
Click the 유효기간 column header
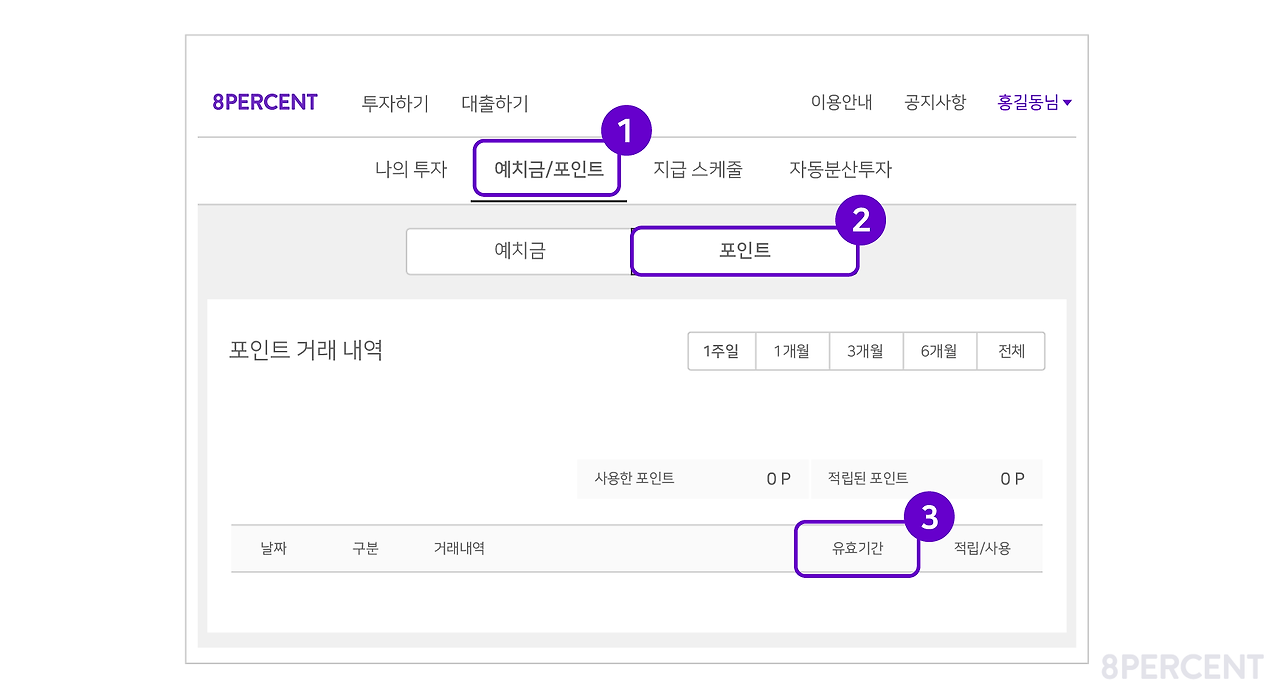click(x=857, y=548)
